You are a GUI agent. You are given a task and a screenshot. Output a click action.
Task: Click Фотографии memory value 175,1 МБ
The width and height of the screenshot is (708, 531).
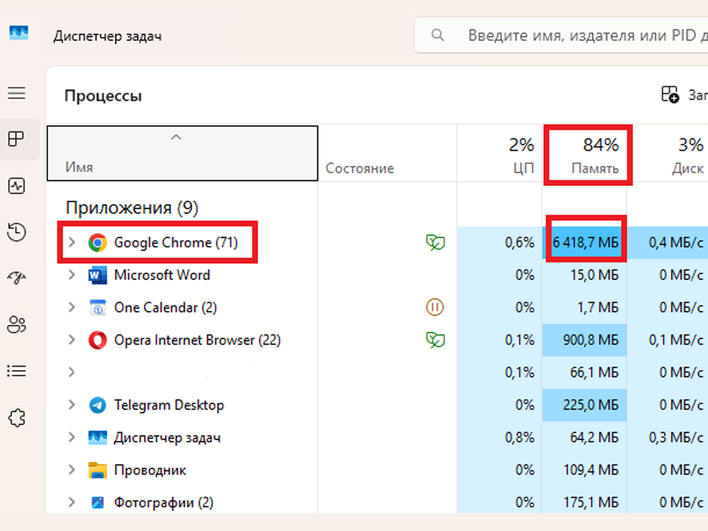591,503
